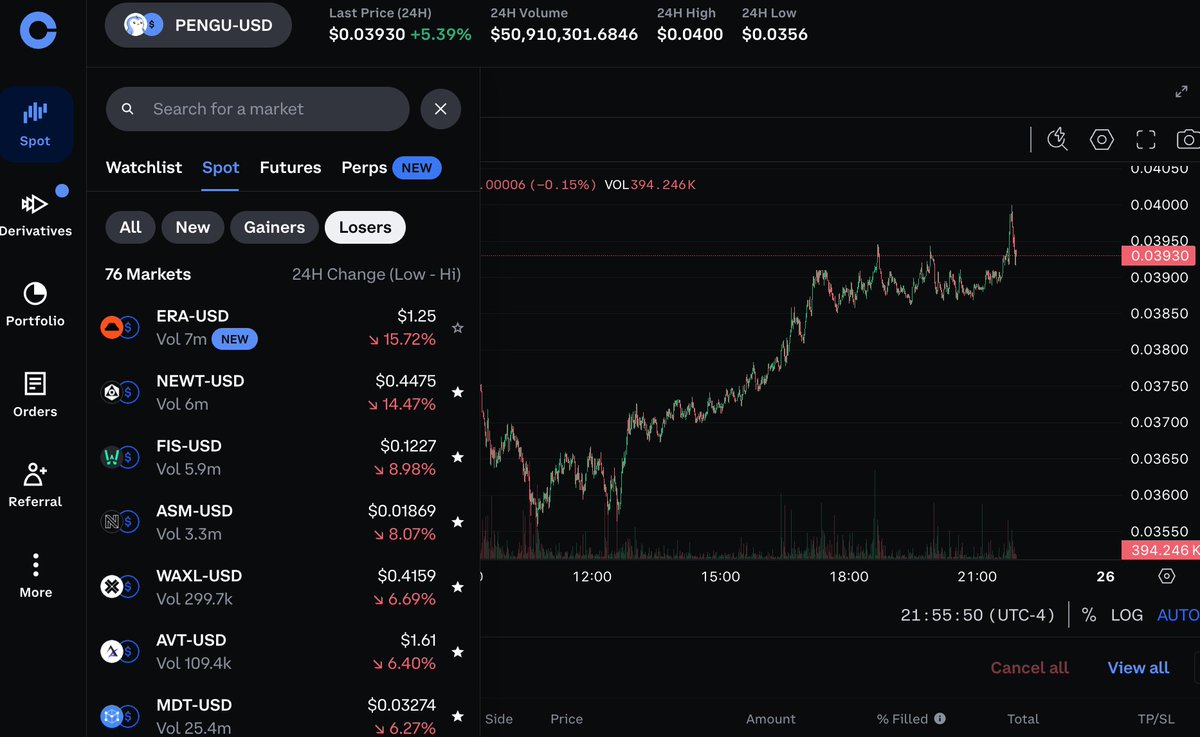The height and width of the screenshot is (737, 1200).
Task: Select Spot in the left sidebar
Action: [35, 124]
